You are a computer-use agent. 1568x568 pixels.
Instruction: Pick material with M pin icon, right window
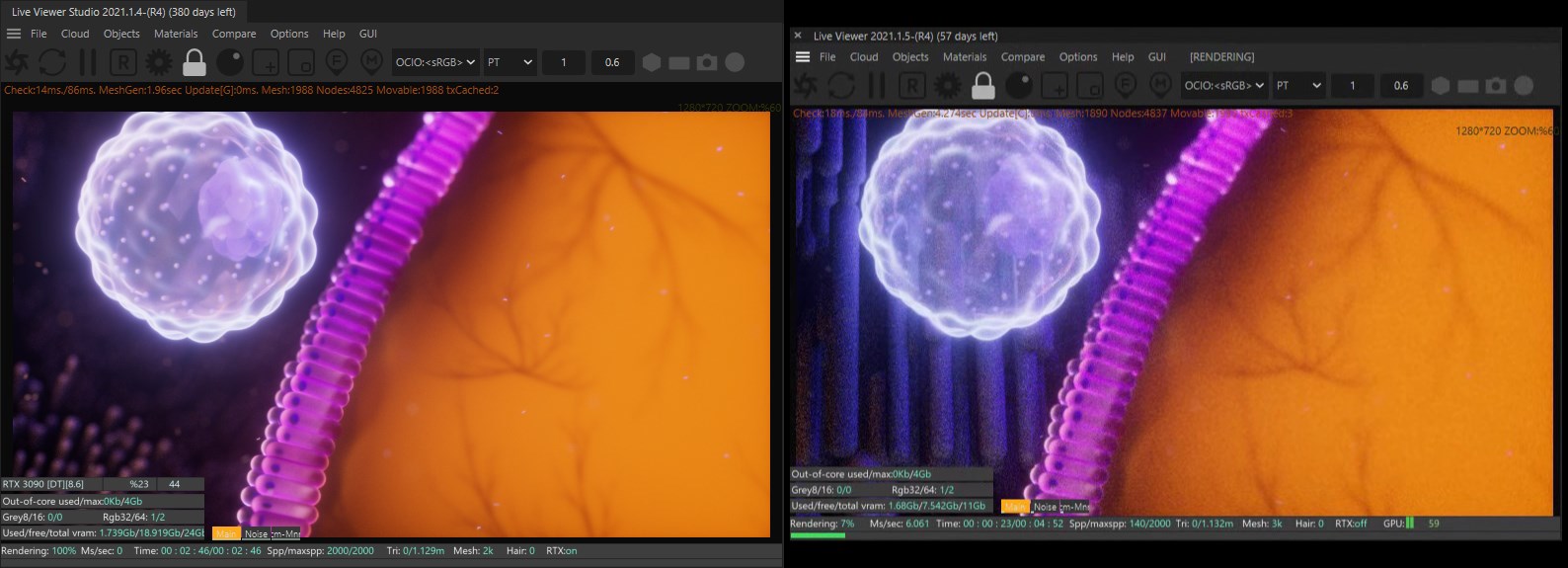point(1160,86)
